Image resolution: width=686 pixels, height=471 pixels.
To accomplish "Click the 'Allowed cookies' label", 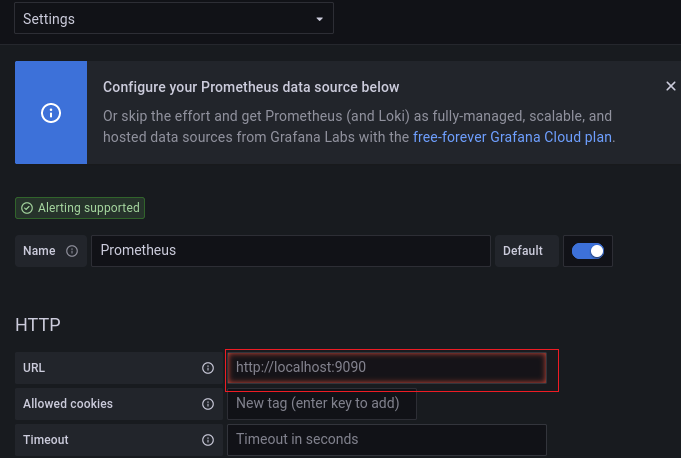I will point(68,404).
